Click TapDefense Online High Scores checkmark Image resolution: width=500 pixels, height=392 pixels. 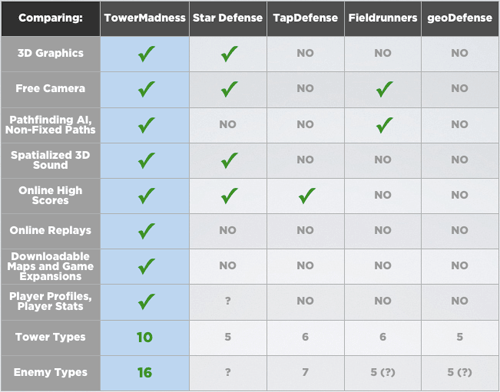coord(307,195)
